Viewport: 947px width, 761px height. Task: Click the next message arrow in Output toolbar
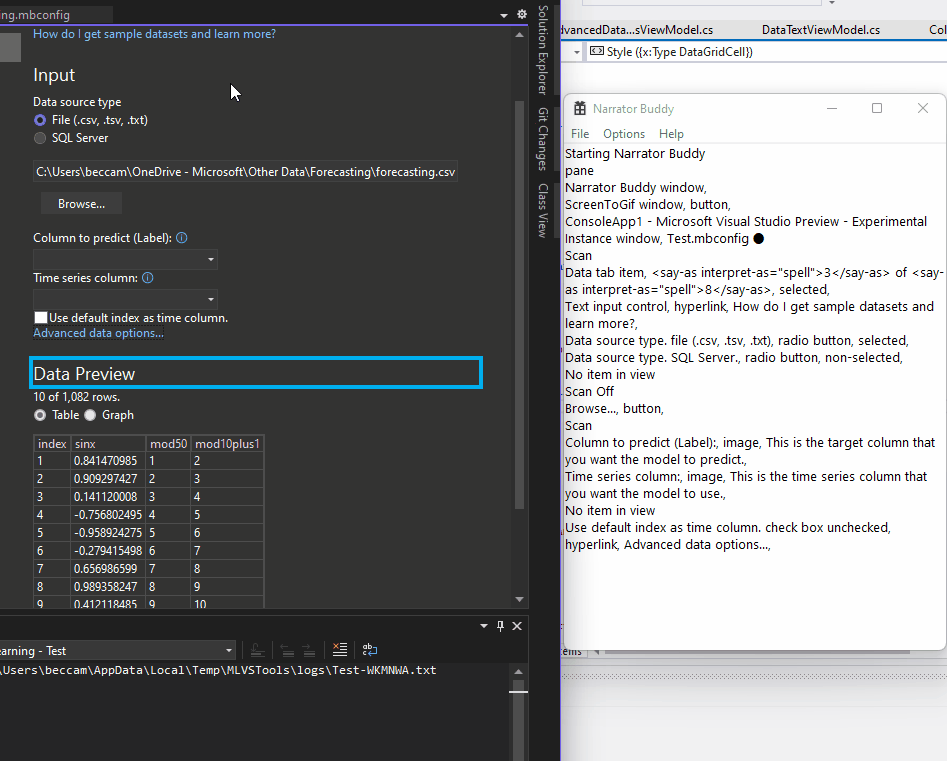pos(308,650)
